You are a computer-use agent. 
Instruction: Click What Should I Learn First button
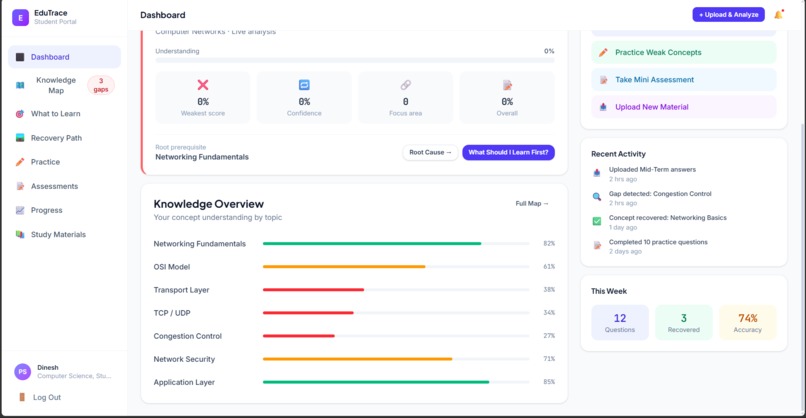[508, 152]
